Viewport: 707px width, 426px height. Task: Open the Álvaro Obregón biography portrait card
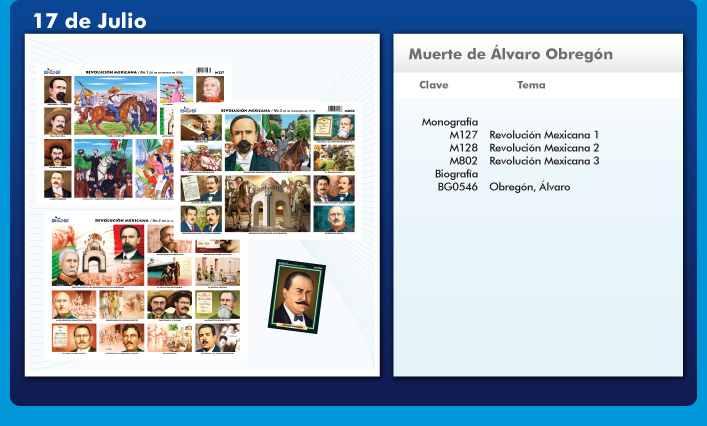tap(297, 295)
